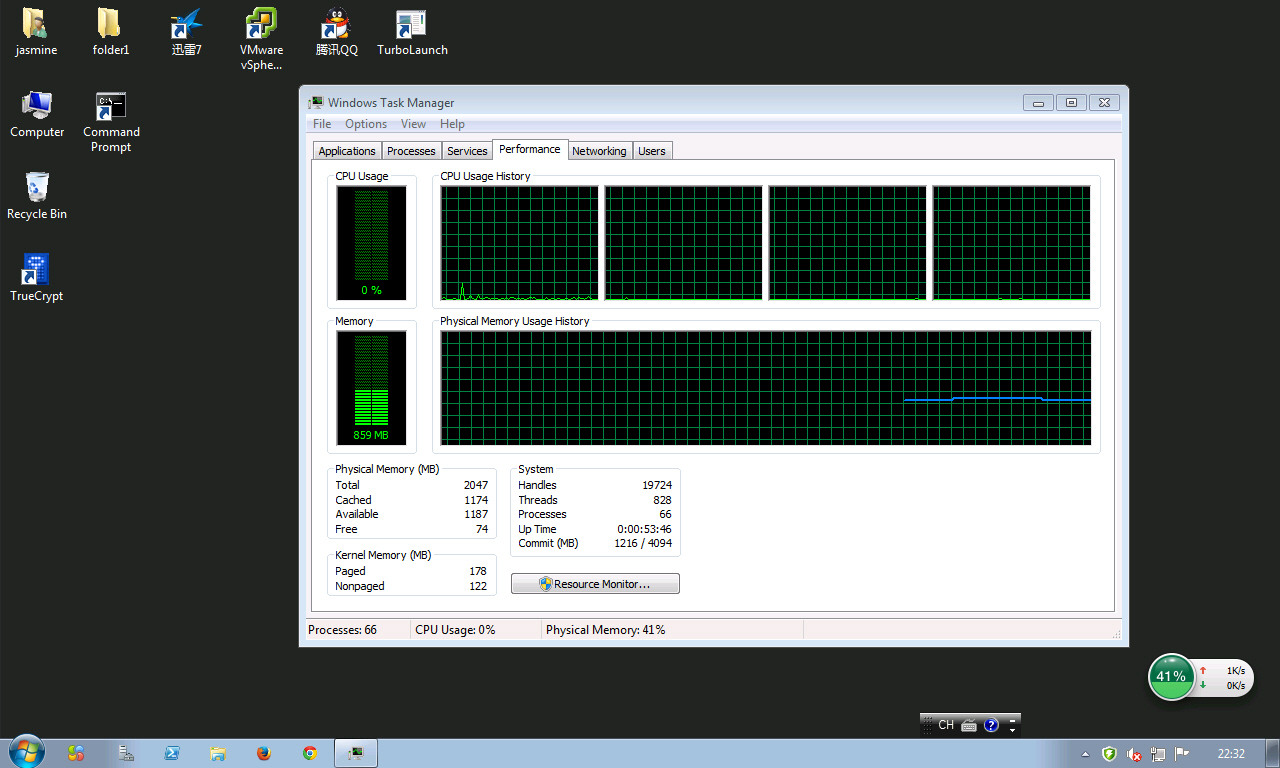Launch PowerShell from the taskbar
Image resolution: width=1280 pixels, height=768 pixels.
tap(172, 753)
